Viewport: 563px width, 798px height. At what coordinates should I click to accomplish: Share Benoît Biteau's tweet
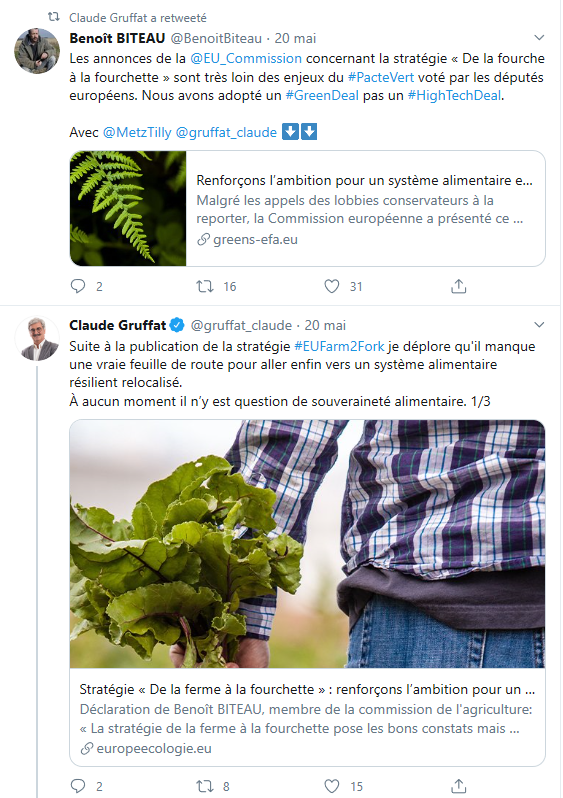459,286
